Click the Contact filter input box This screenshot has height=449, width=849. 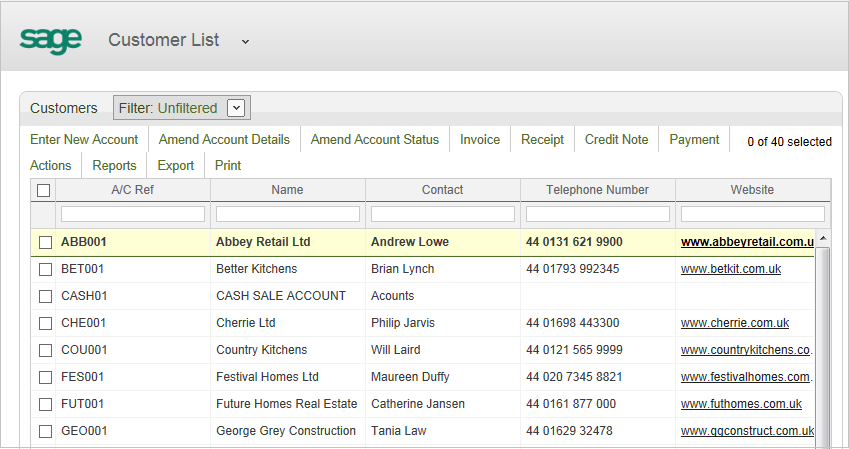(x=442, y=214)
